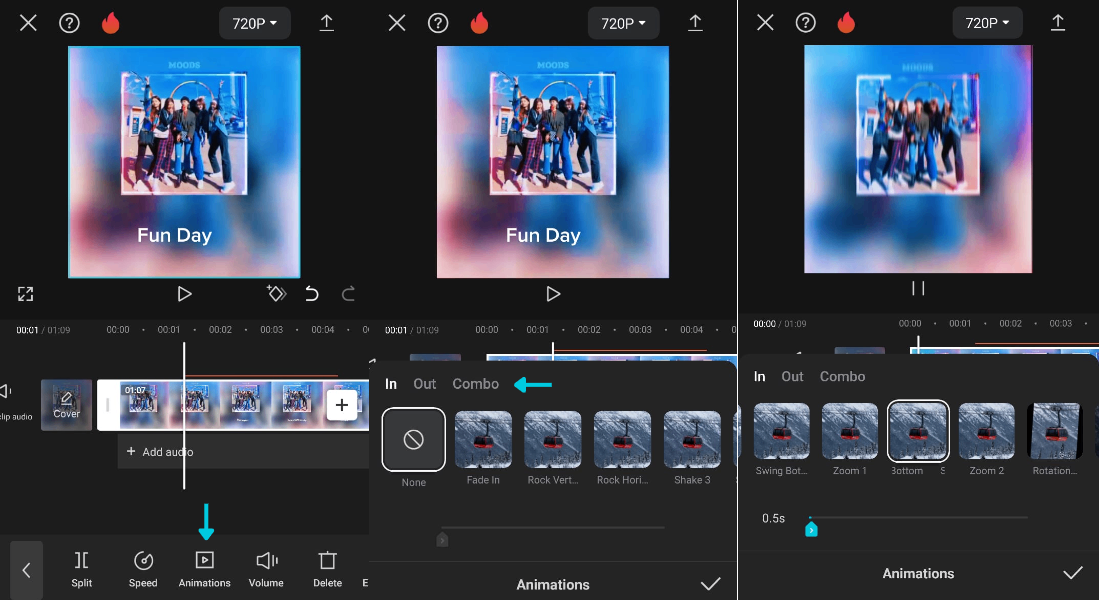The width and height of the screenshot is (1100, 600).
Task: Click the disabled duration slider in middle screen
Action: [553, 528]
